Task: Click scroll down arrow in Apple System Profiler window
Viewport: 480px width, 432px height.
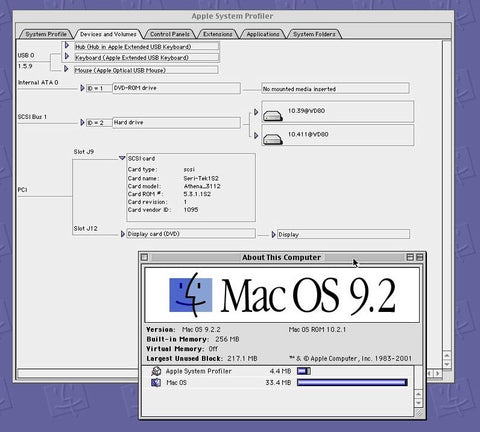Action: click(x=447, y=363)
